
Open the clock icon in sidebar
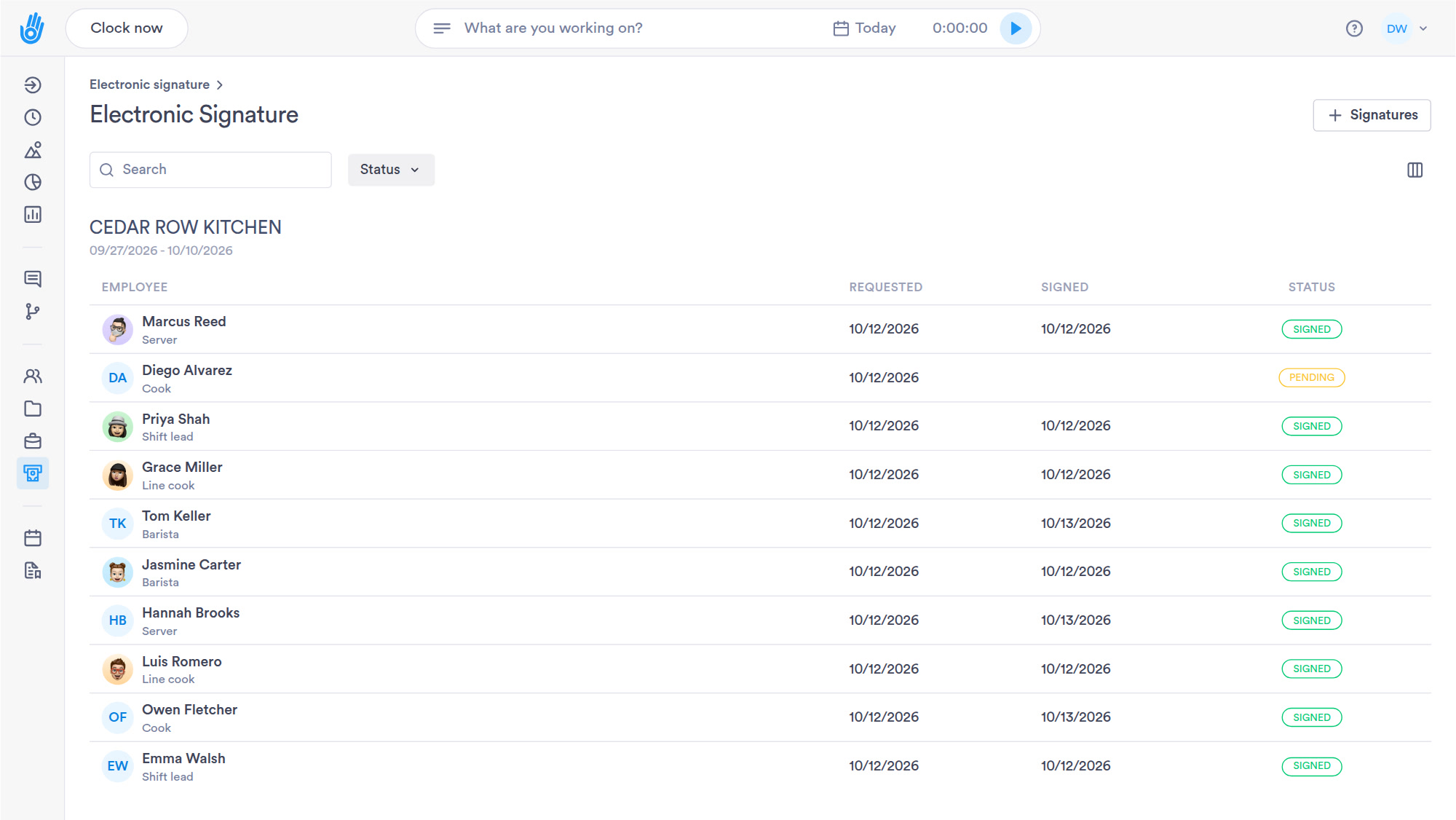[33, 117]
